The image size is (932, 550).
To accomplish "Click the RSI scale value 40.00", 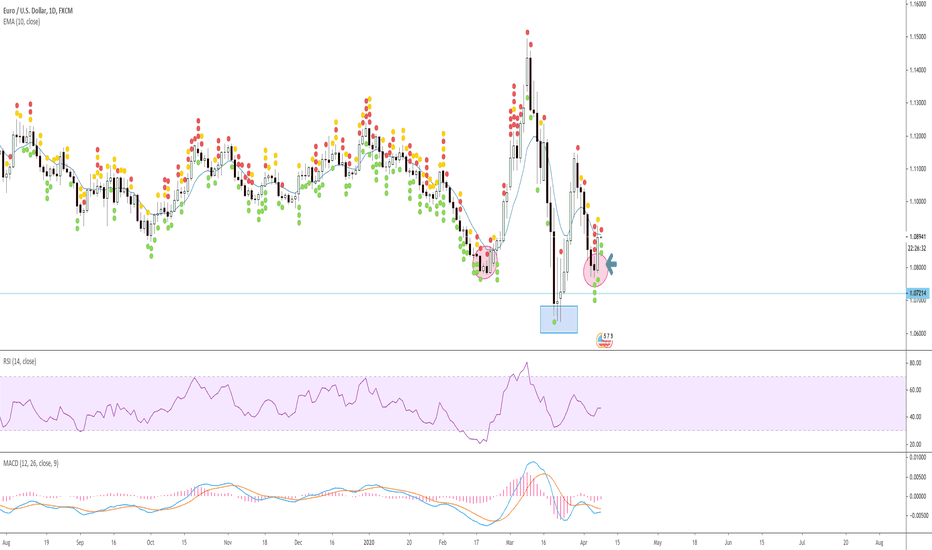I will pyautogui.click(x=915, y=417).
